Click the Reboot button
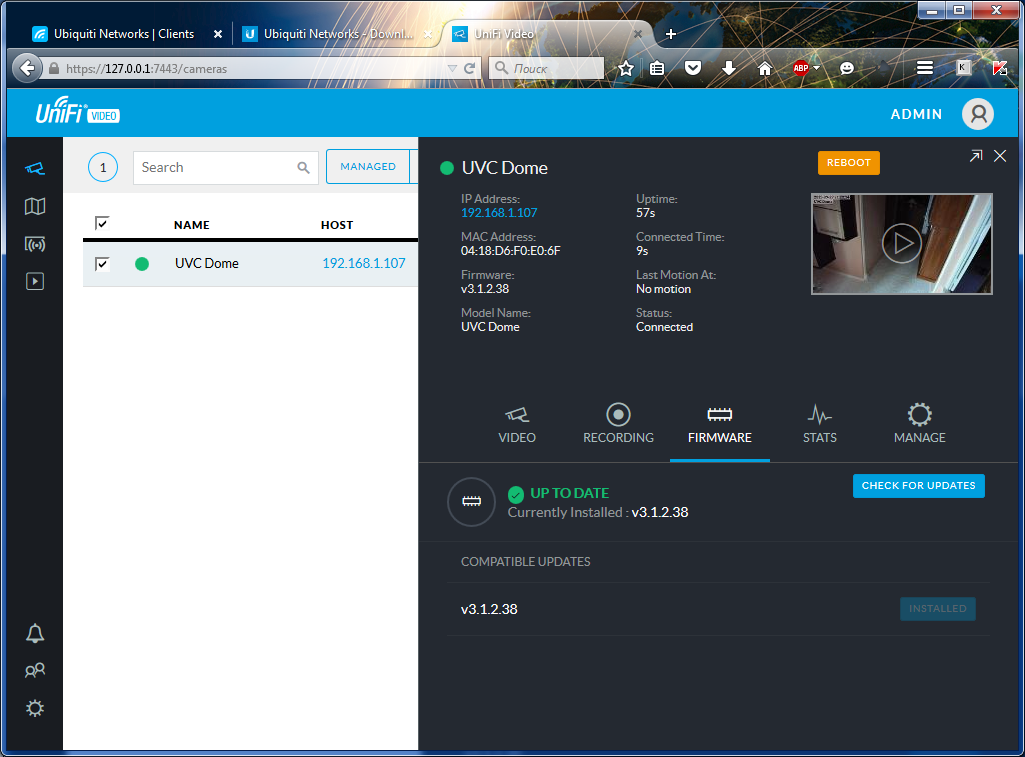The height and width of the screenshot is (757, 1025). [x=848, y=163]
